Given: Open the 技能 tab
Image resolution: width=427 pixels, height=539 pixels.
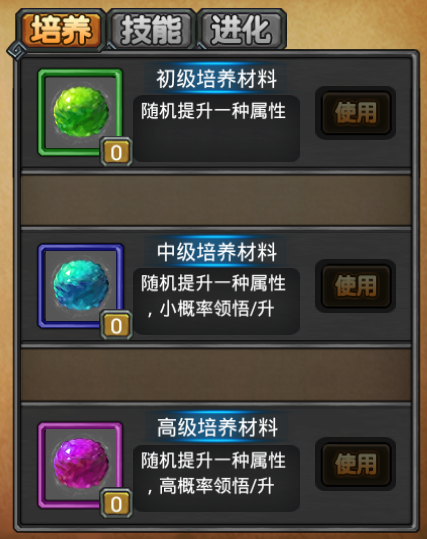Looking at the screenshot, I should pos(151,30).
